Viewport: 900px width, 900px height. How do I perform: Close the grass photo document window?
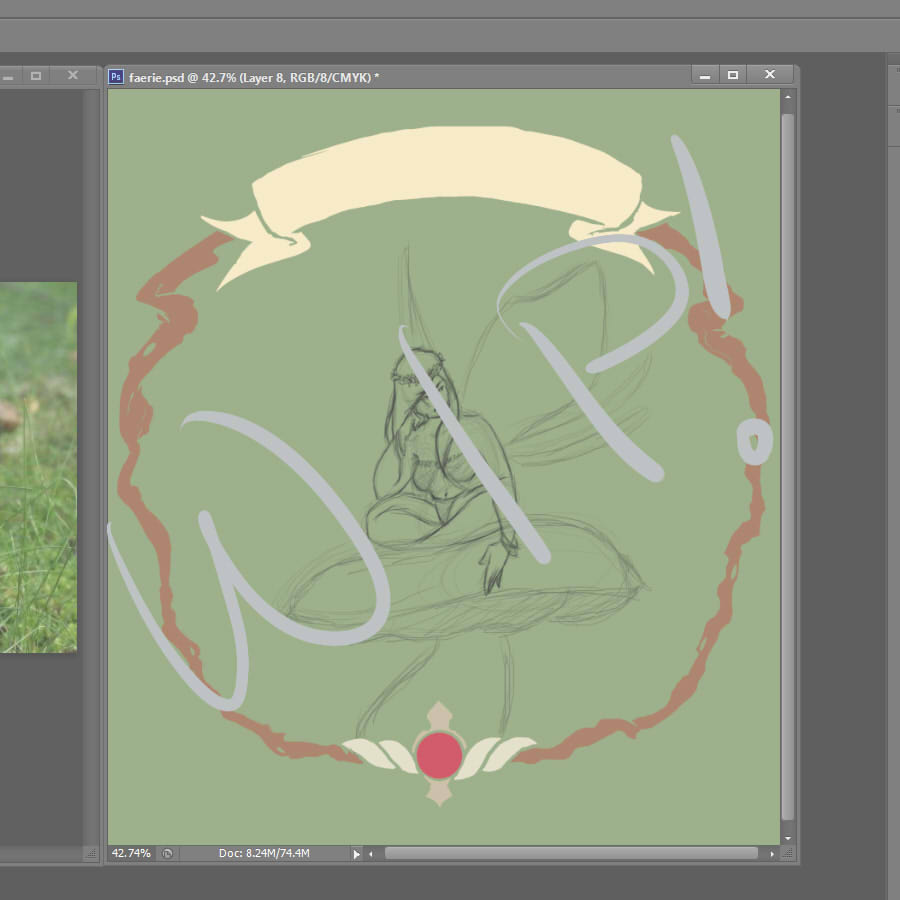73,75
